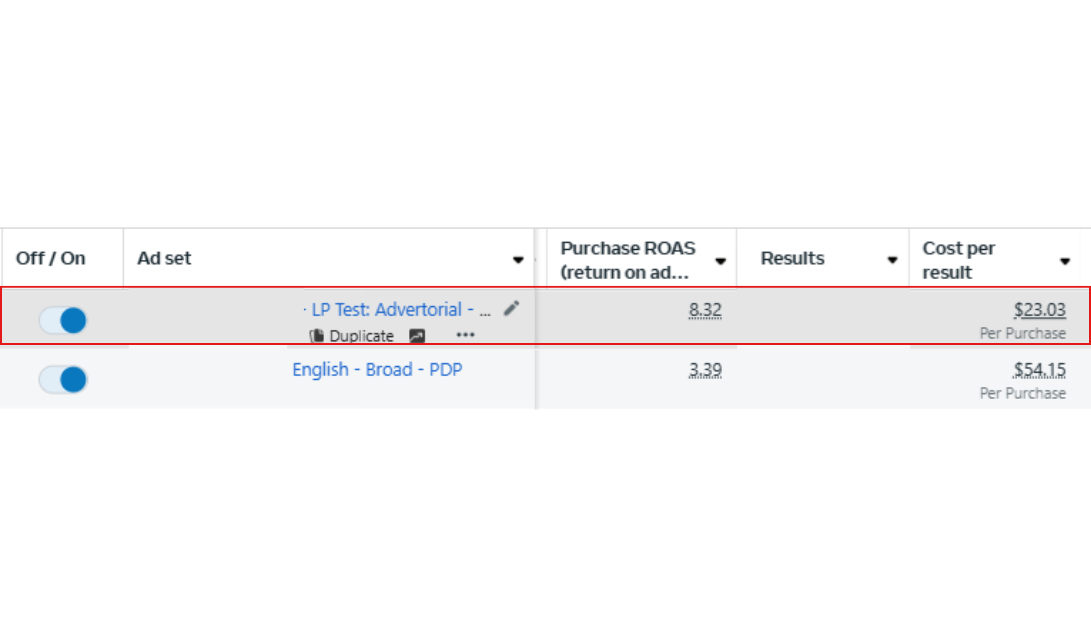Open the Ad set column dropdown arrow

pos(518,260)
